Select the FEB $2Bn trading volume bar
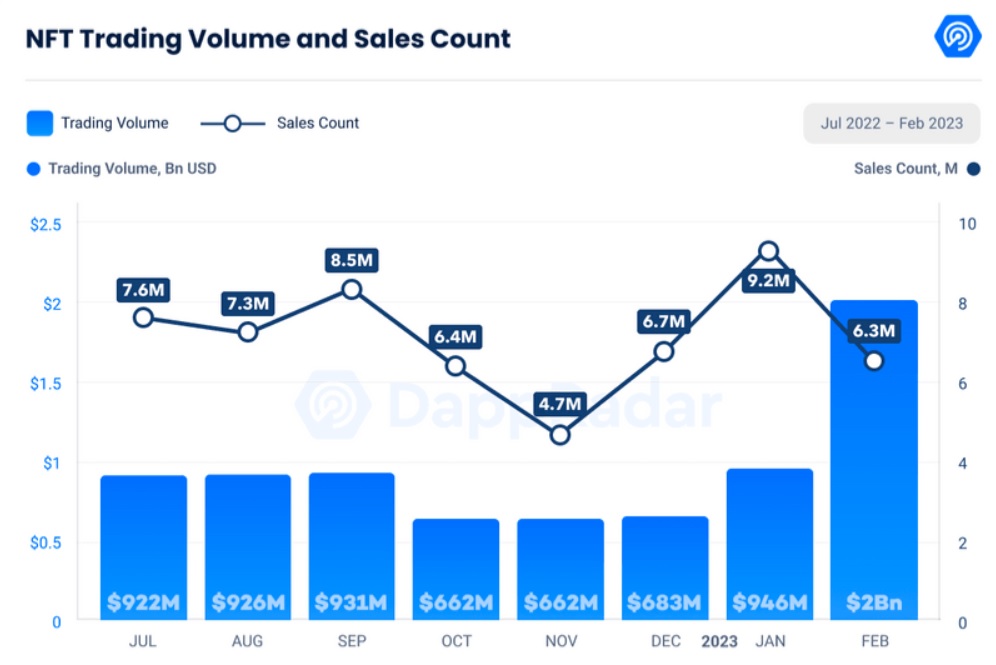This screenshot has width=996, height=665. coord(874,460)
